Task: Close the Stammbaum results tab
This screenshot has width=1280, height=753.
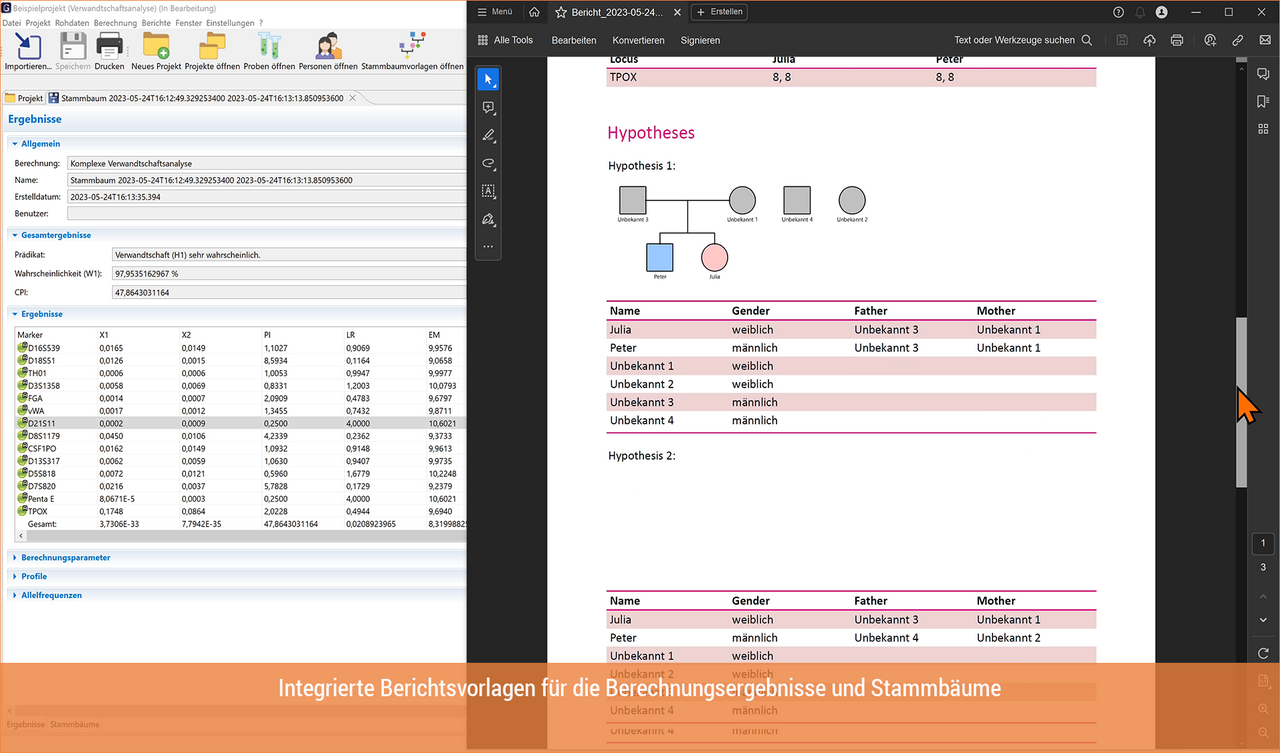Action: point(352,98)
